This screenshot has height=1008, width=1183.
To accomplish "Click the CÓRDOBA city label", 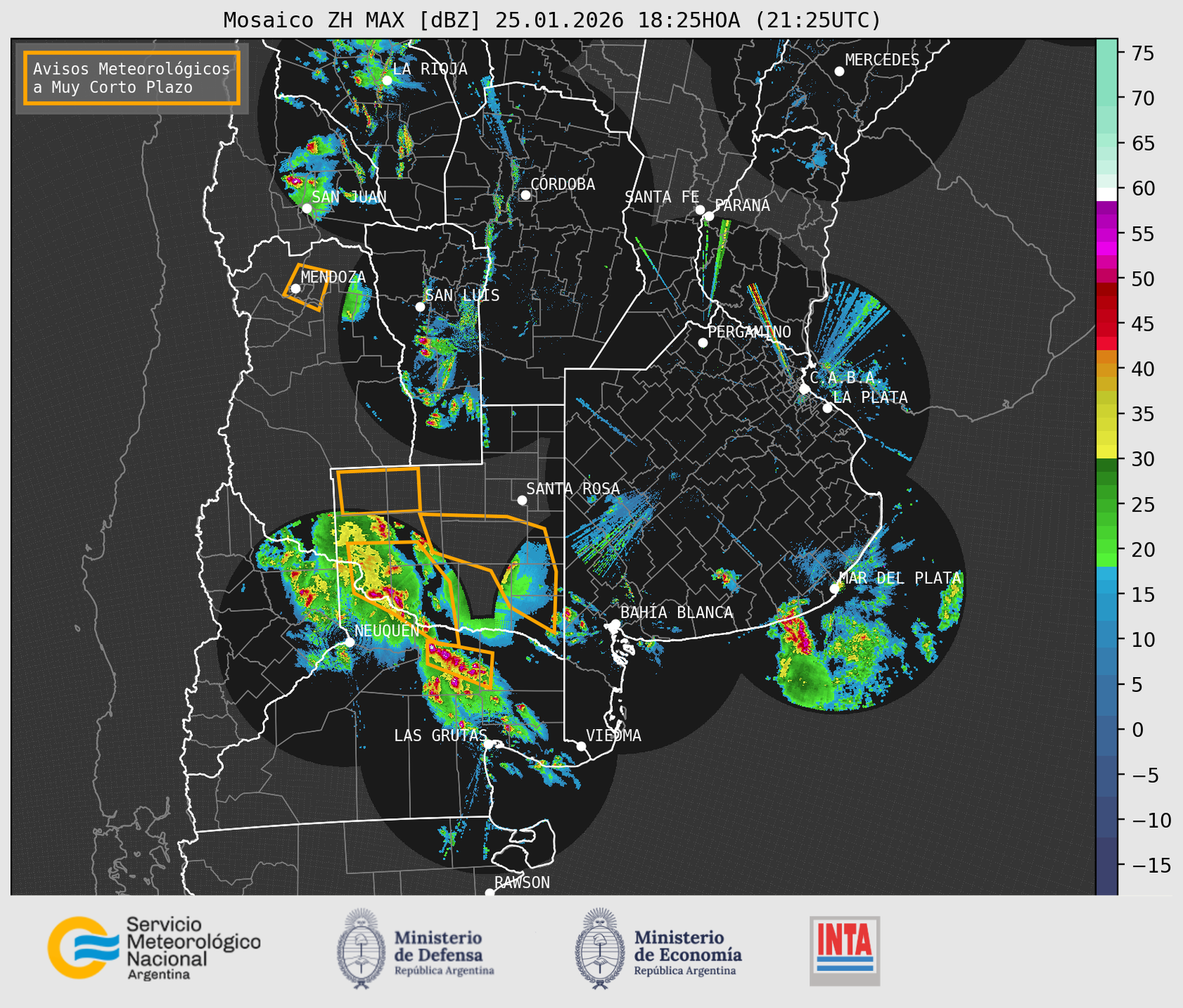I will (x=563, y=184).
